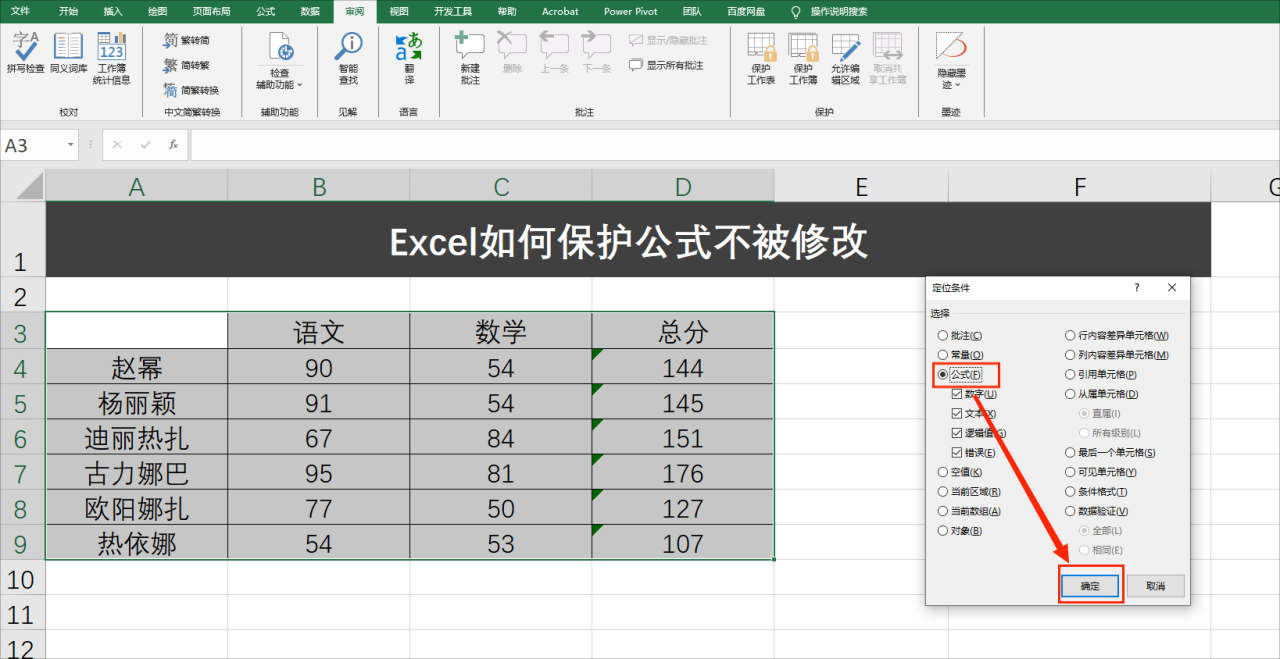Click the cell with 迪丽热扎
This screenshot has width=1280, height=659.
(x=137, y=438)
